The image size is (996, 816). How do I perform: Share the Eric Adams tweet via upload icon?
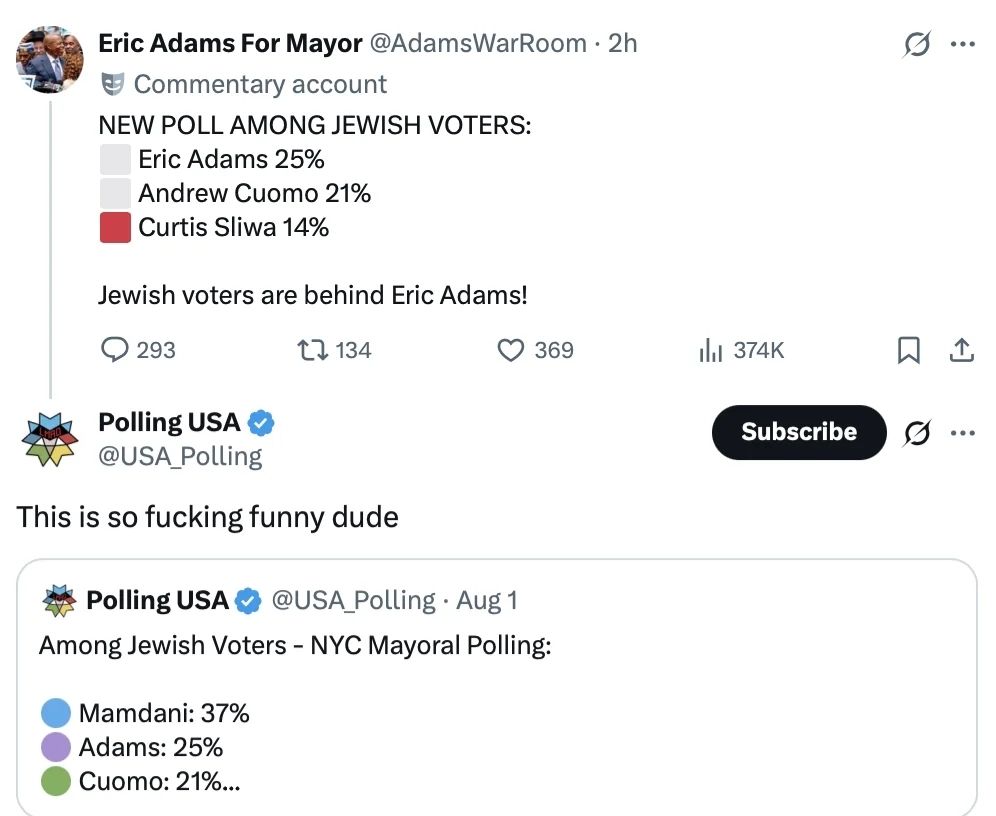(962, 350)
